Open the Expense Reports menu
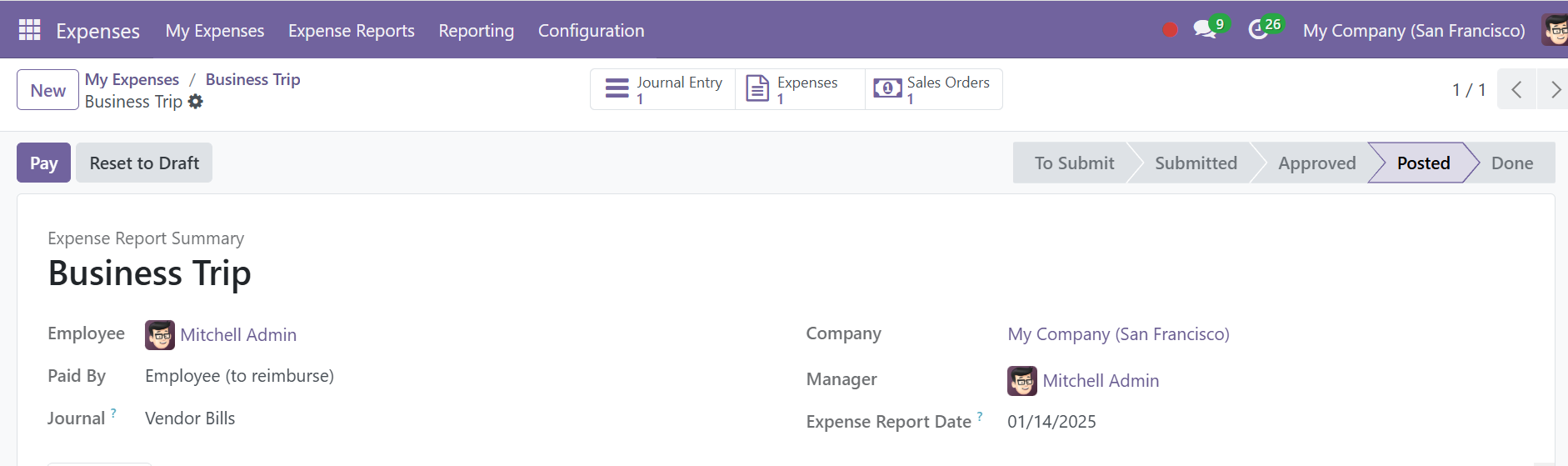 click(x=352, y=31)
